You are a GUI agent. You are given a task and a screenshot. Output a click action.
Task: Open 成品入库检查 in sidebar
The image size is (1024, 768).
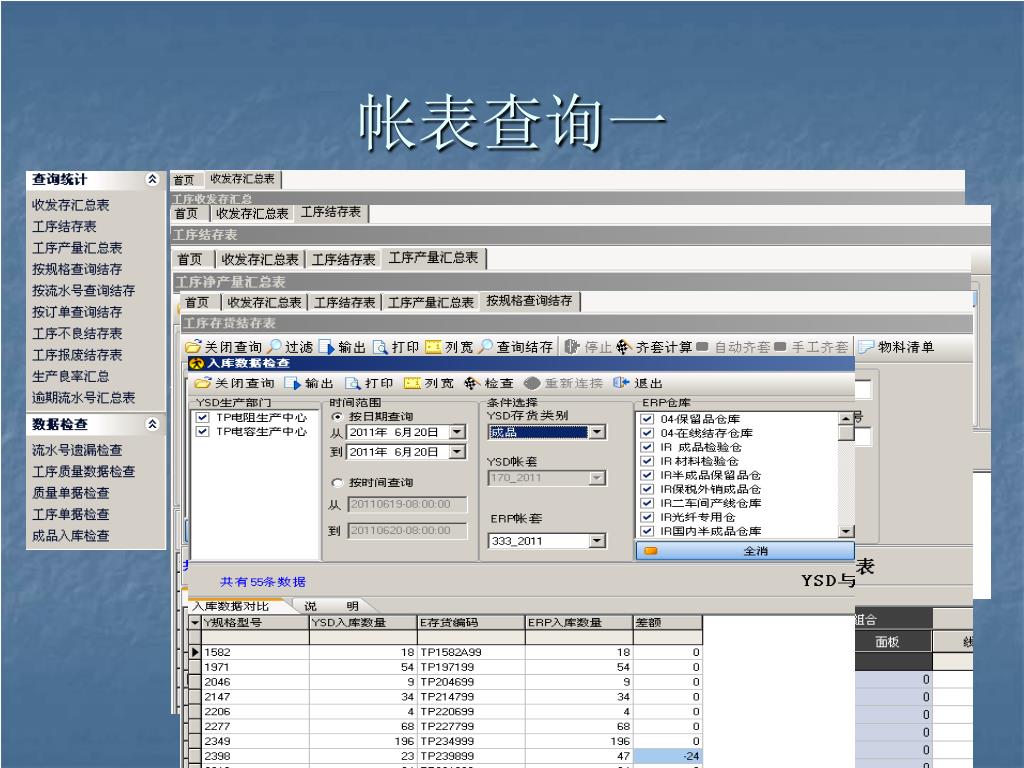pos(71,536)
